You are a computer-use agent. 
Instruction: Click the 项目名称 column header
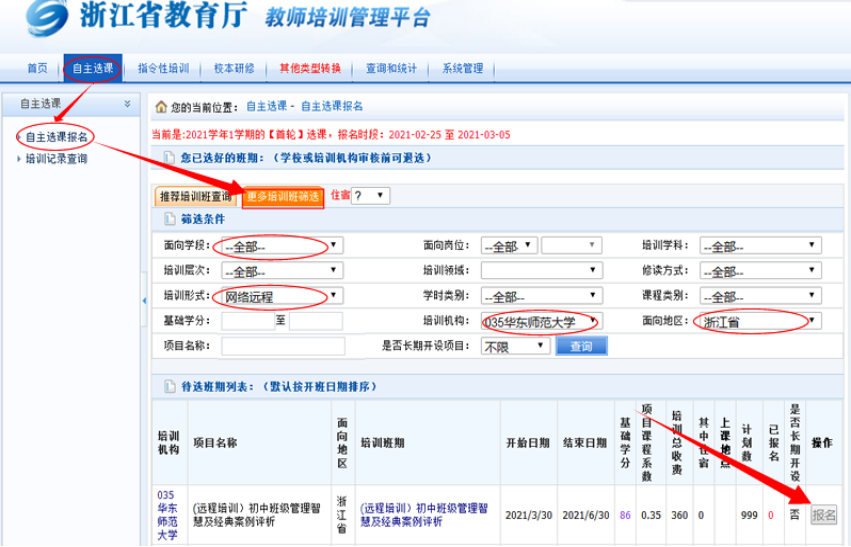click(215, 443)
